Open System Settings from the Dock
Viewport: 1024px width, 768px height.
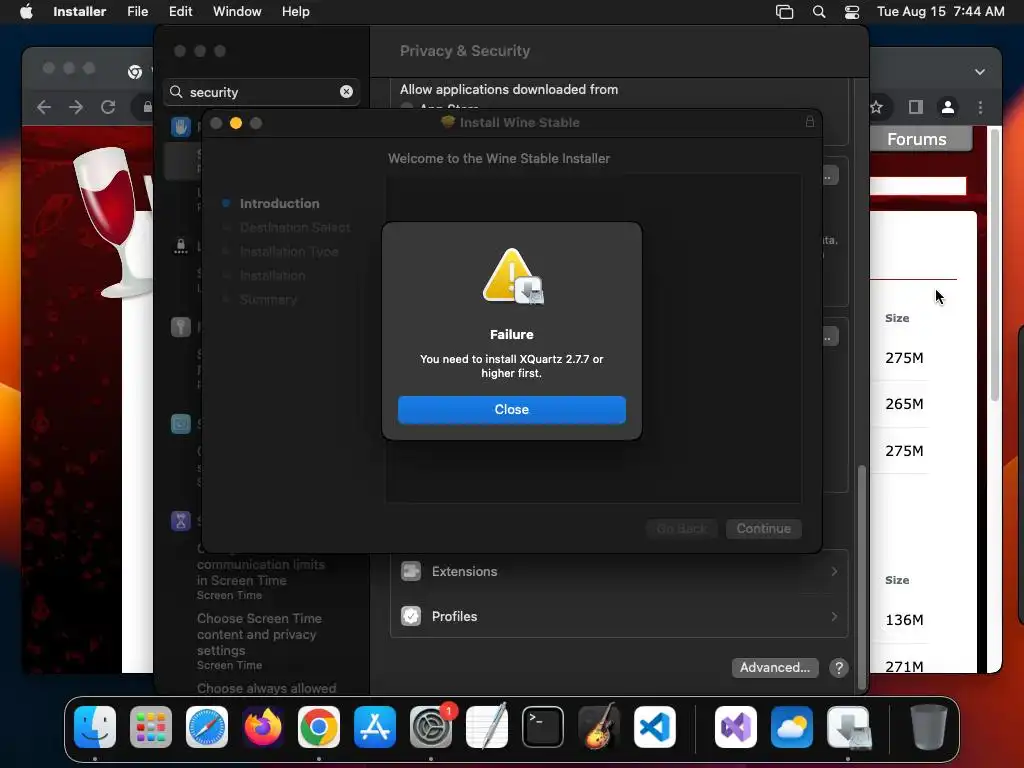pyautogui.click(x=431, y=727)
